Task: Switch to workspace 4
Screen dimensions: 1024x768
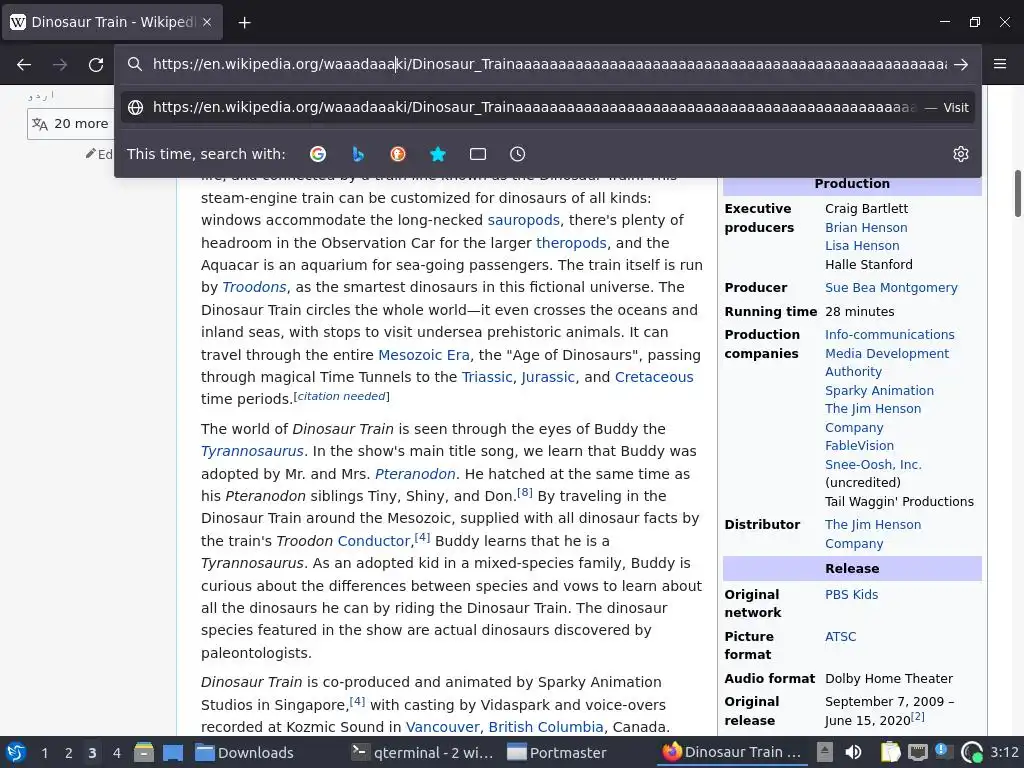Action: tap(117, 753)
